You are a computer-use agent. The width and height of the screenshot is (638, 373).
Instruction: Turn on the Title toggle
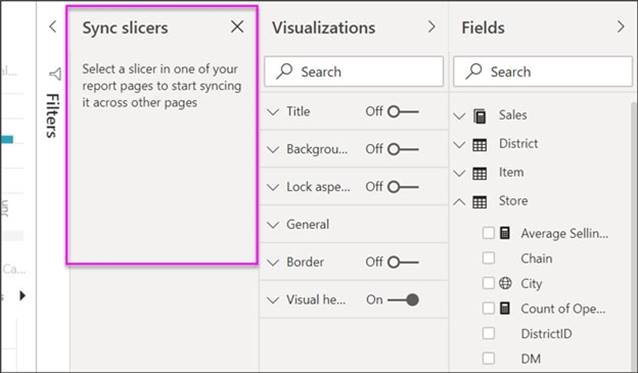[x=403, y=111]
